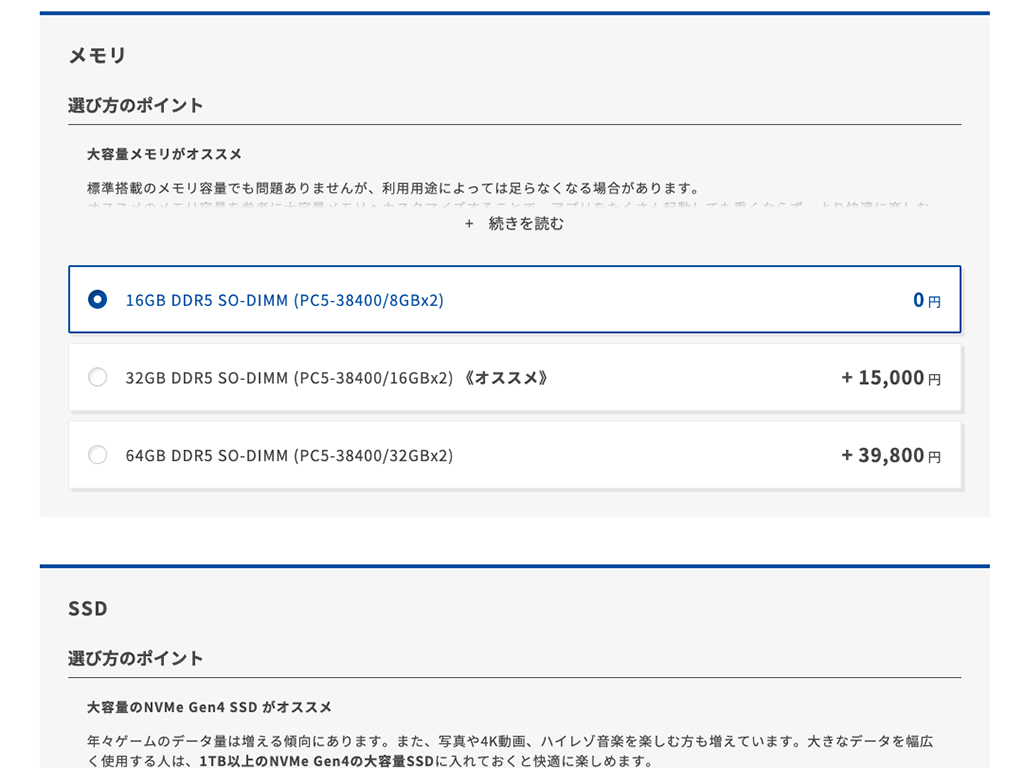Click the メモリ section heading

tap(97, 56)
